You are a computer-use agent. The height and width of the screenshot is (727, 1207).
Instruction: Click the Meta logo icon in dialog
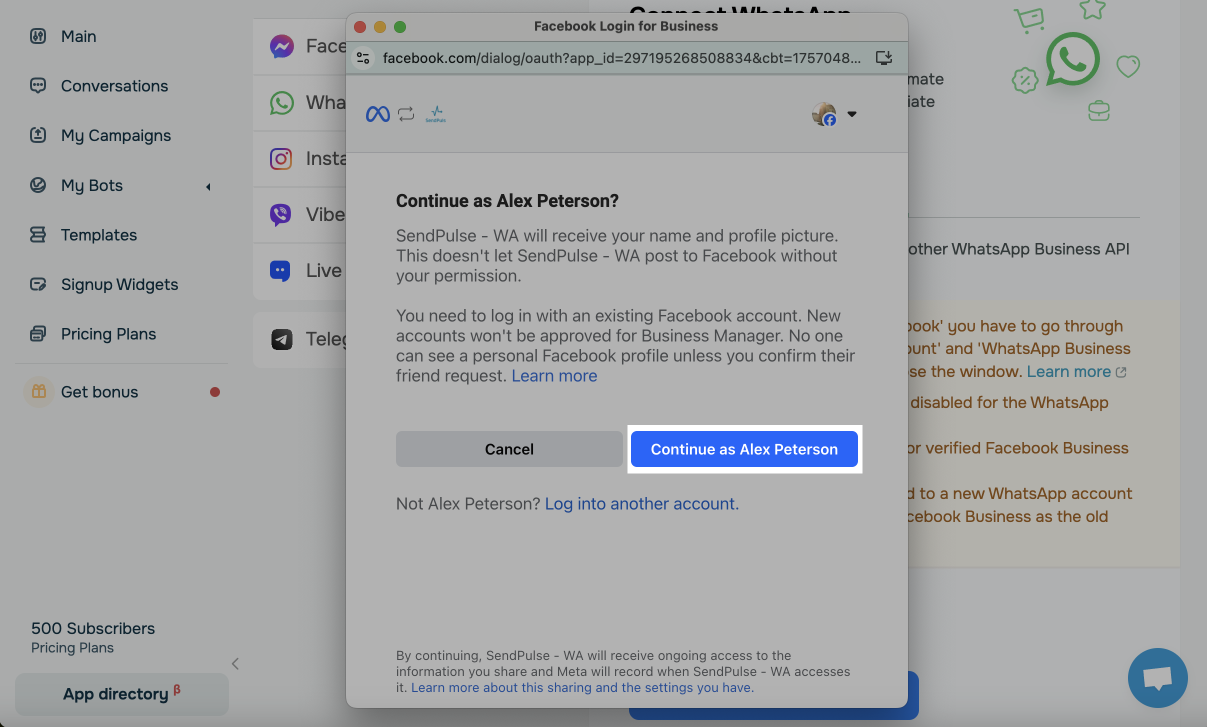(377, 114)
